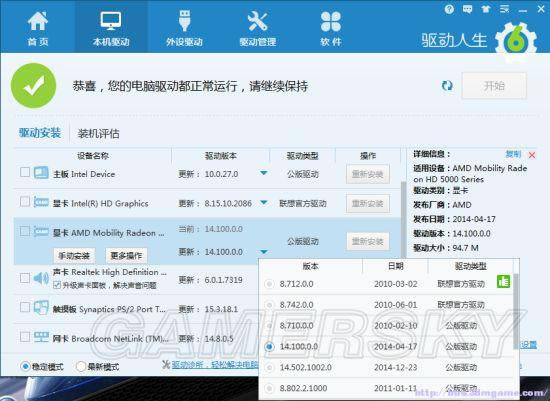Click the driver list vertical scrollbar
Screen dimensions: 550x401
point(403,219)
